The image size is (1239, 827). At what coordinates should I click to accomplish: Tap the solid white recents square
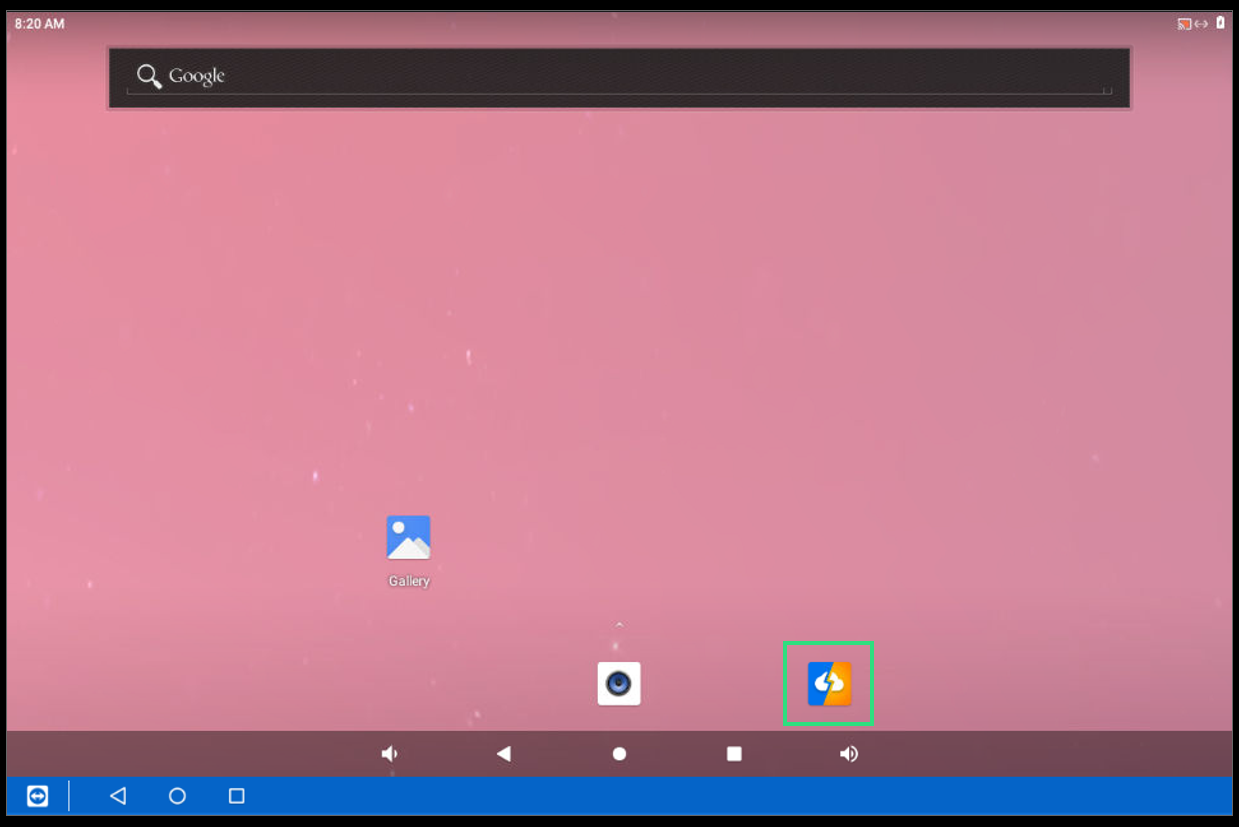click(734, 754)
